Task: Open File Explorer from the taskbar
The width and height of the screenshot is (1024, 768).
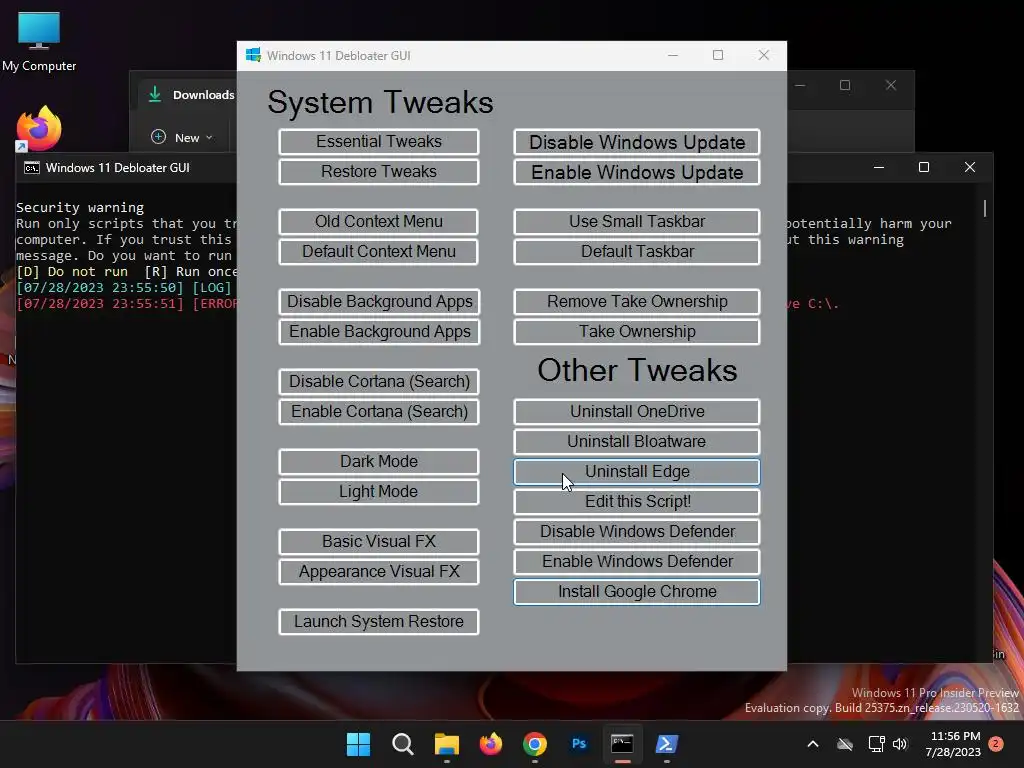Action: pyautogui.click(x=447, y=744)
